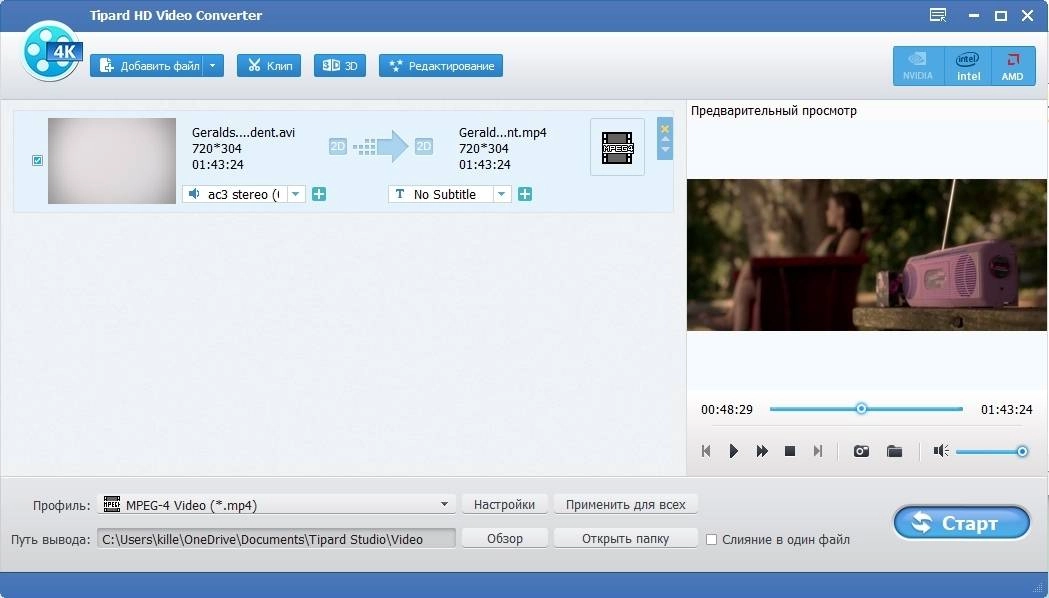Image resolution: width=1049 pixels, height=598 pixels.
Task: Click the current time 00:48:29
Action: point(727,409)
